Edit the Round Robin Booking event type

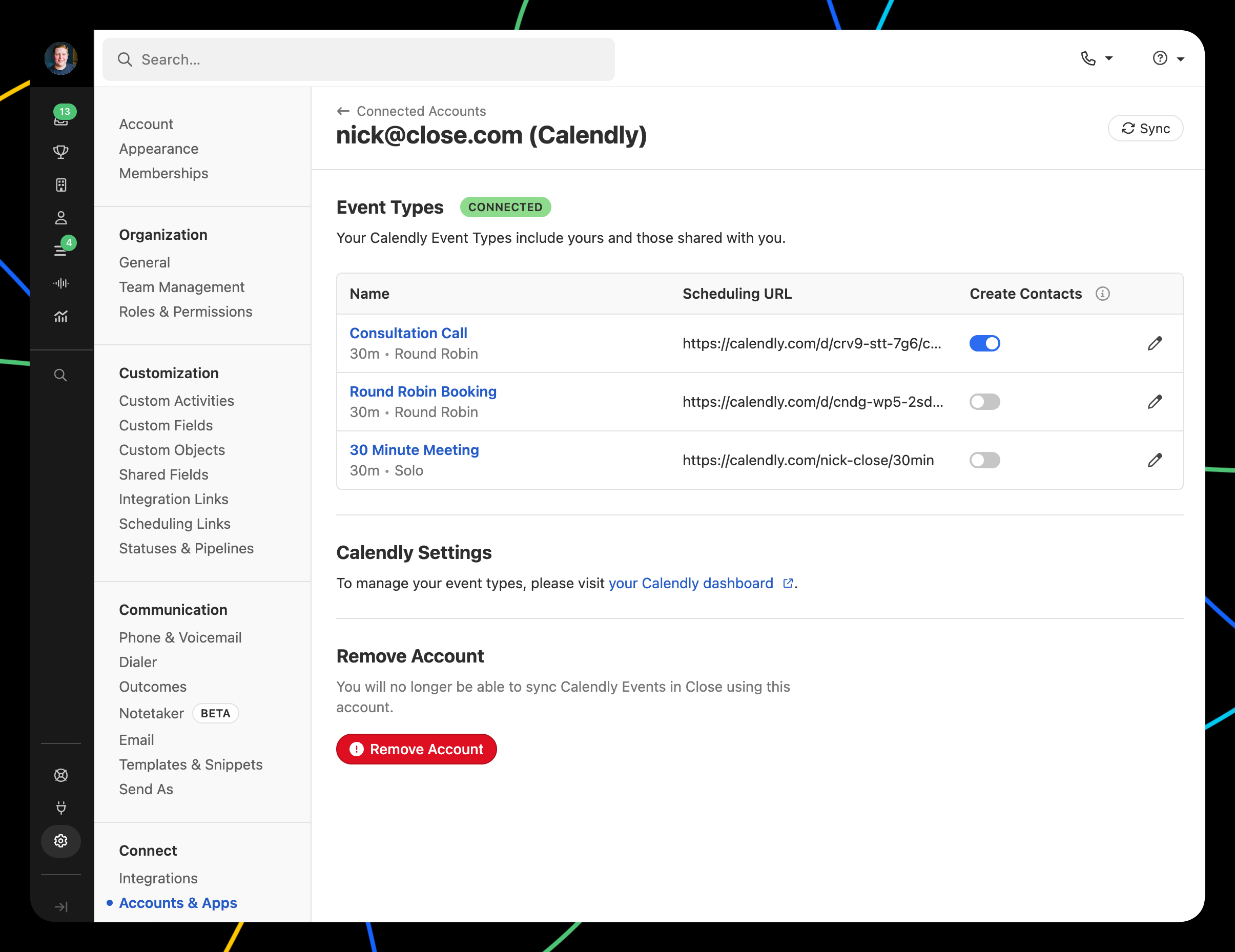(1155, 402)
